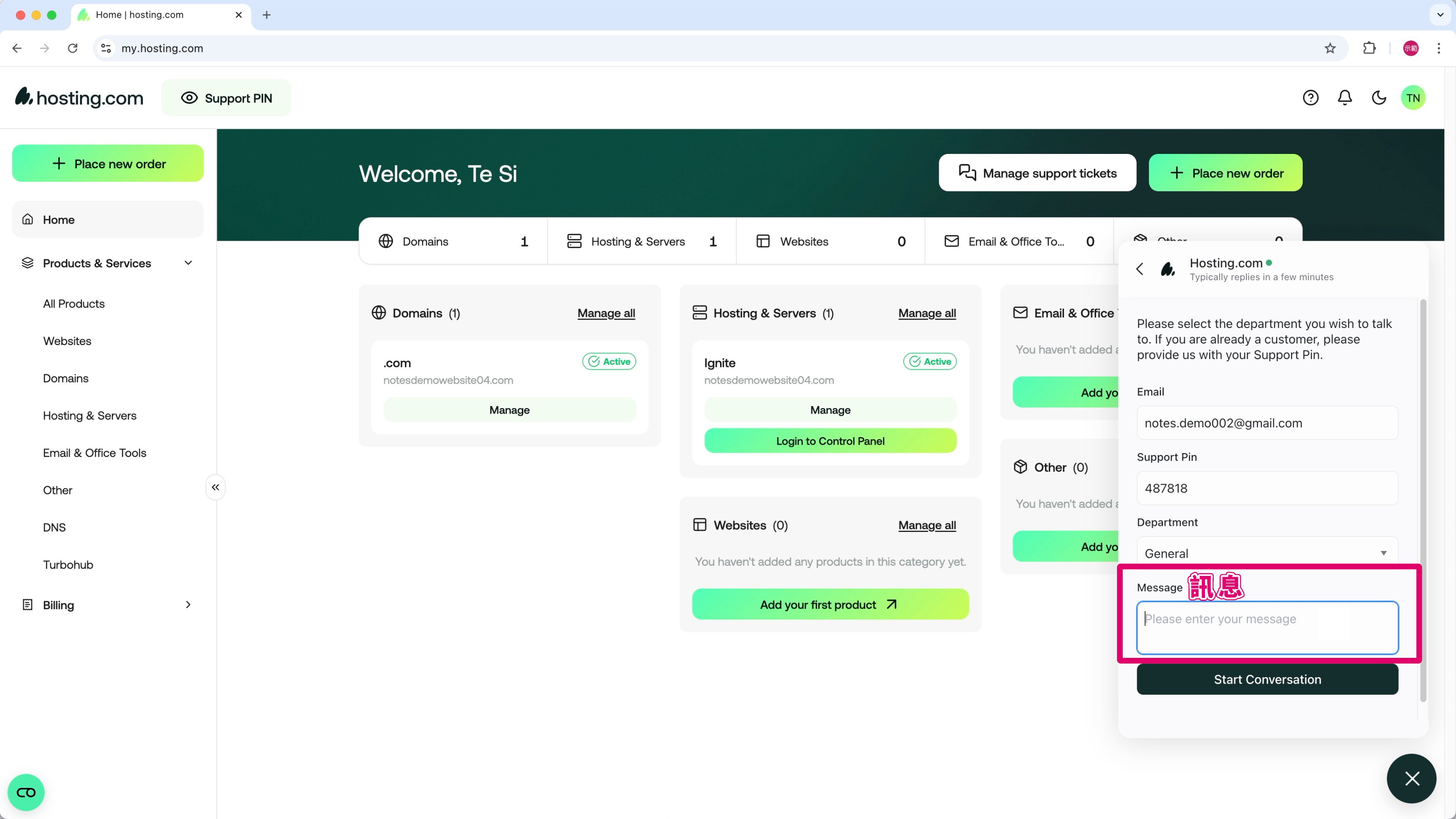Toggle dark mode with the moon icon
This screenshot has width=1456, height=819.
[1379, 98]
